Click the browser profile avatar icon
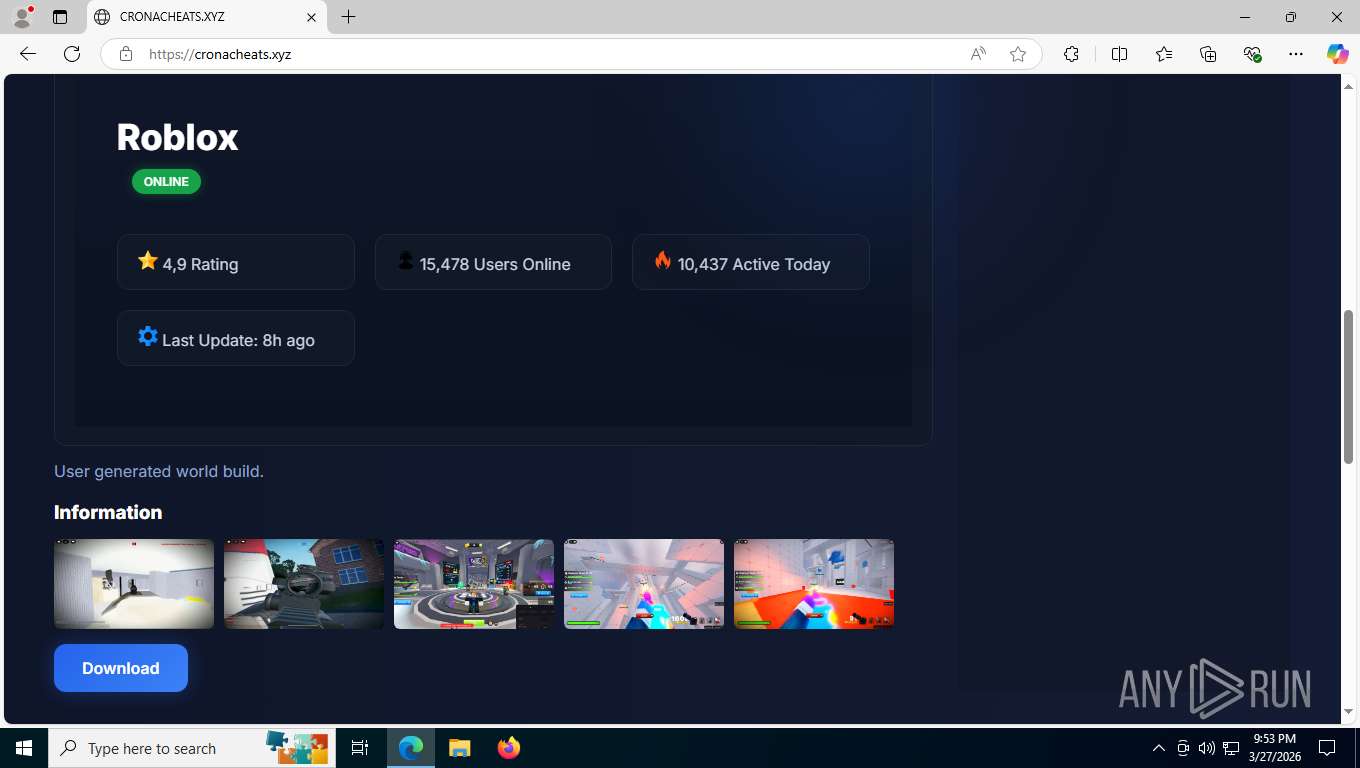 (x=22, y=17)
